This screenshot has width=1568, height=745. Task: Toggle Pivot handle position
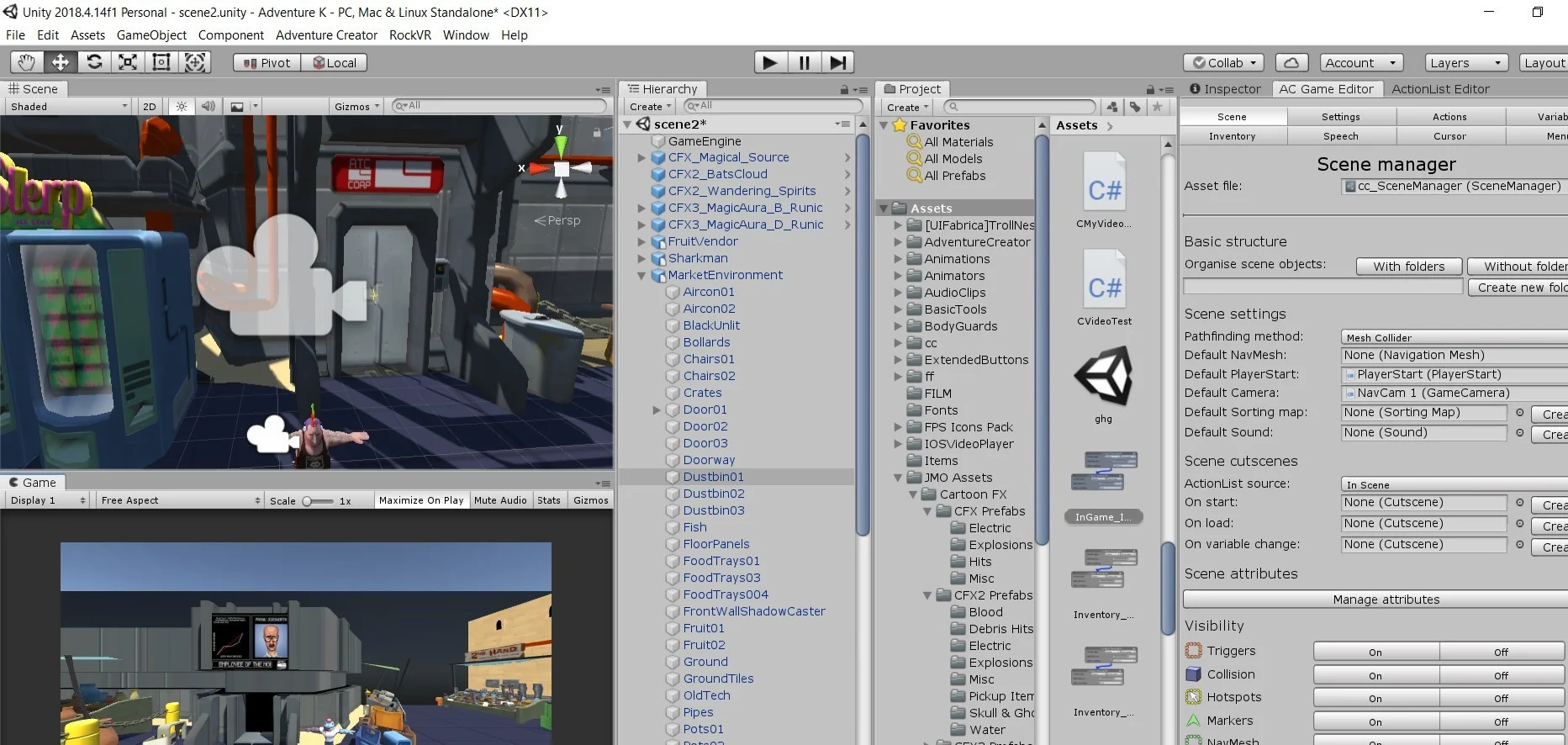[267, 63]
